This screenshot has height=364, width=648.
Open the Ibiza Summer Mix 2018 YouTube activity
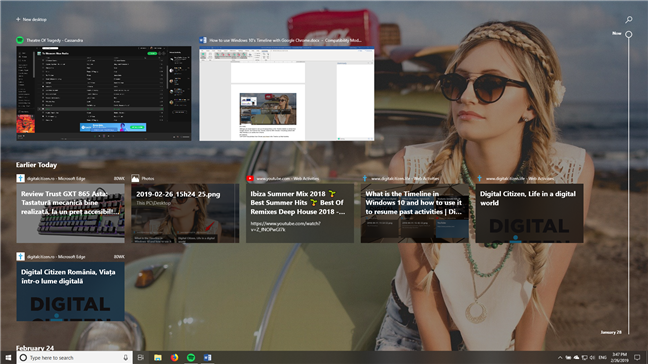[300, 213]
